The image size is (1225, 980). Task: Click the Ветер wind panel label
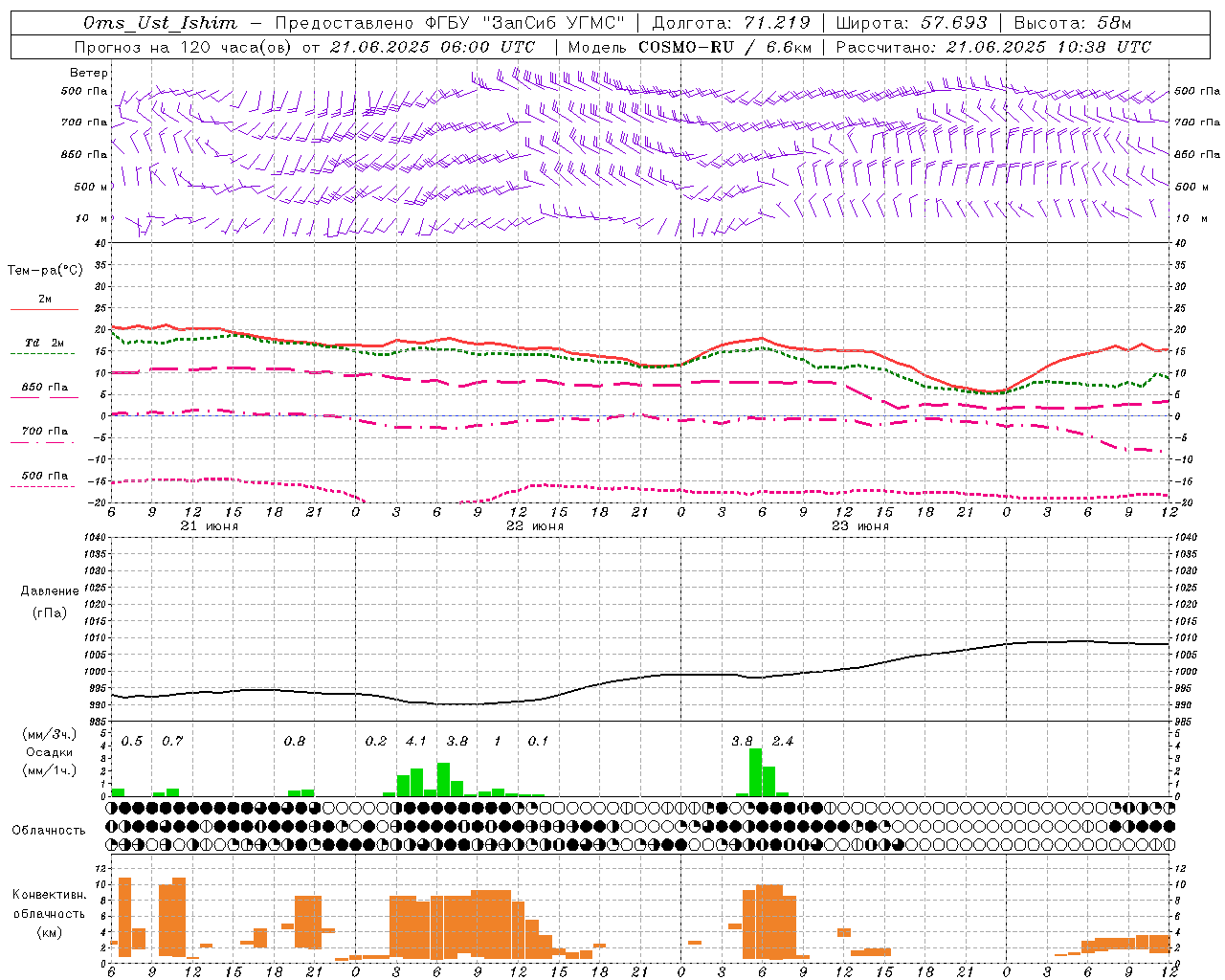pos(89,73)
